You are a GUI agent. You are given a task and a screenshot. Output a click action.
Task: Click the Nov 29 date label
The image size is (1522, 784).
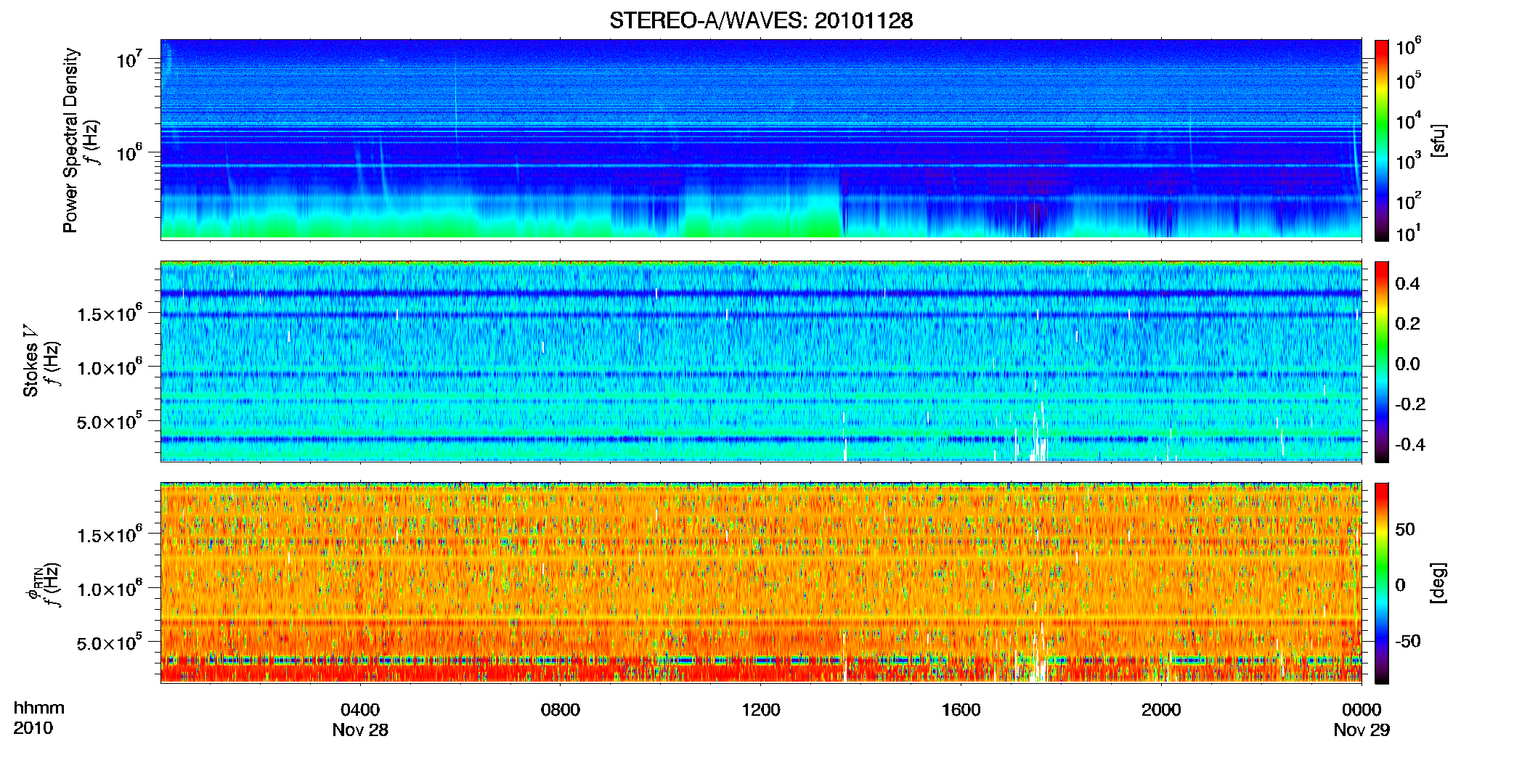pyautogui.click(x=1362, y=730)
